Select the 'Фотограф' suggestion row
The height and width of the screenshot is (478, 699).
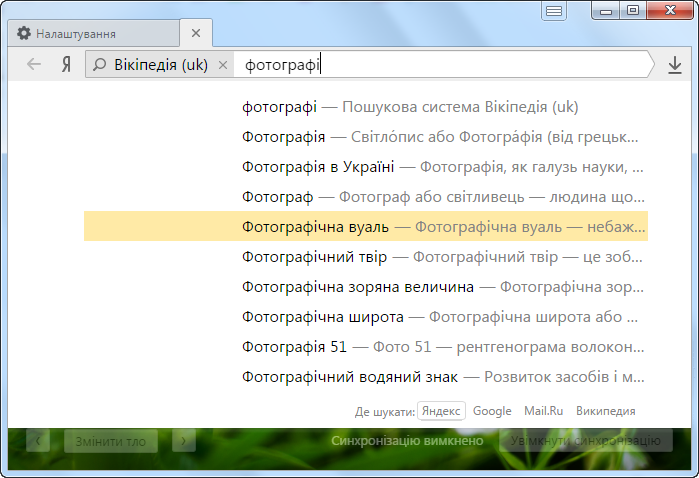pos(366,197)
